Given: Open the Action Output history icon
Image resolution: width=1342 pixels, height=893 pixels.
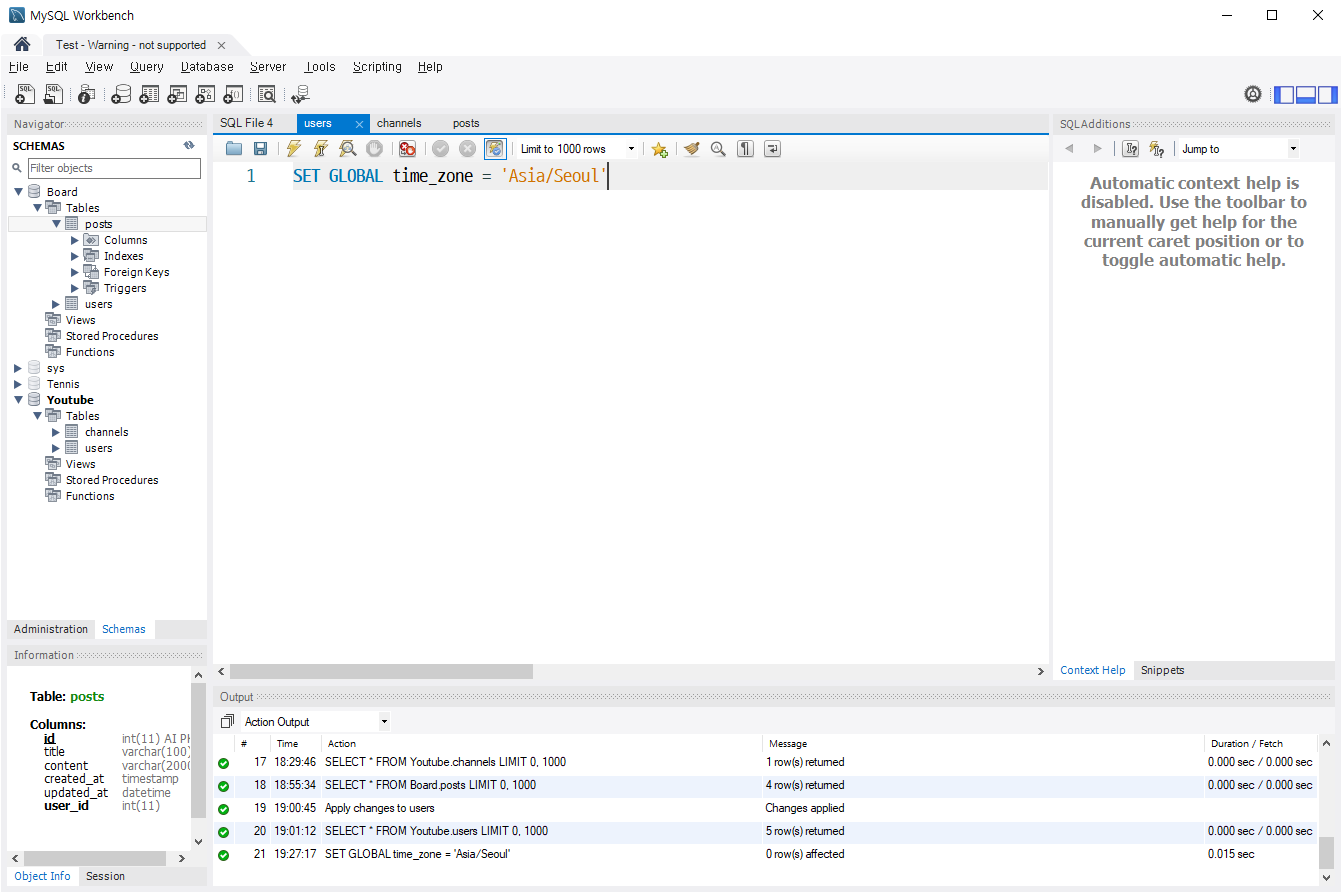Looking at the screenshot, I should point(227,721).
